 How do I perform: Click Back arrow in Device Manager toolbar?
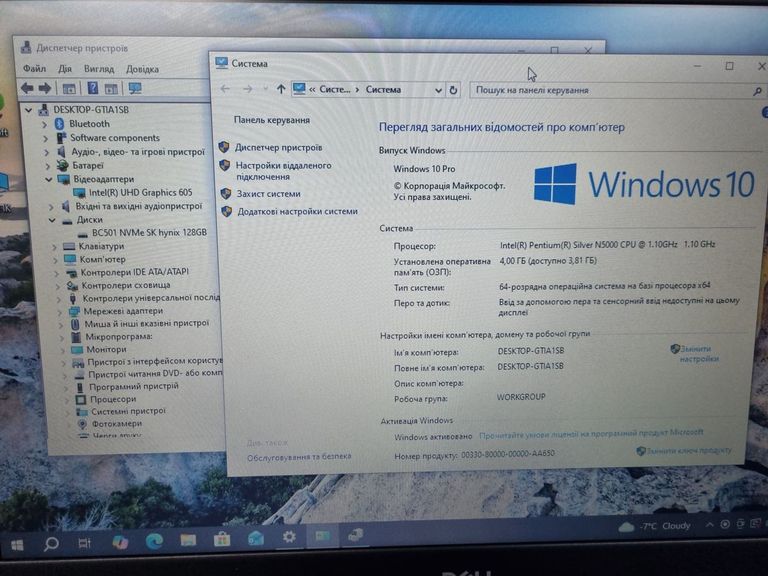[x=27, y=88]
